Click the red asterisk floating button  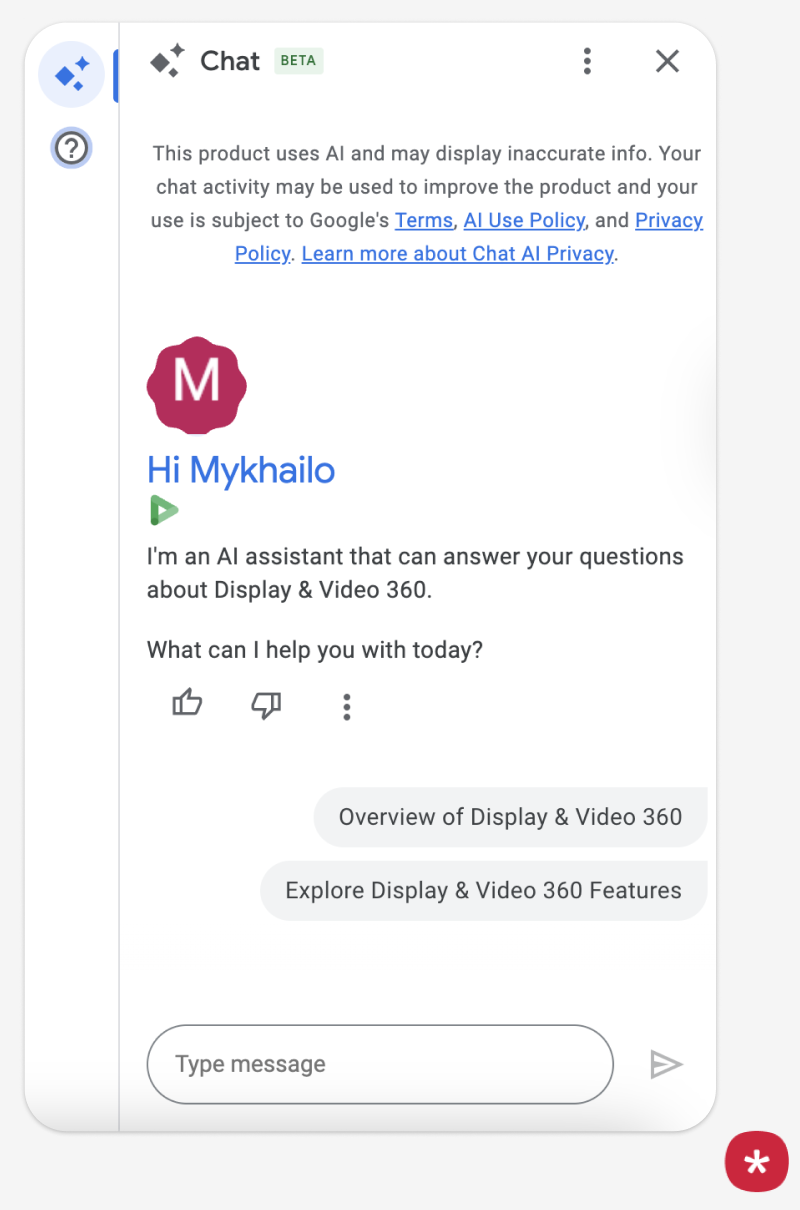(x=757, y=1162)
